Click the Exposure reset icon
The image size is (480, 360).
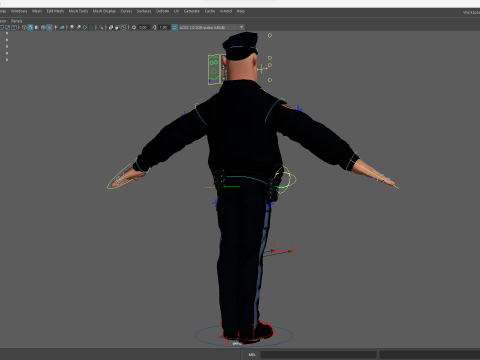click(x=134, y=27)
